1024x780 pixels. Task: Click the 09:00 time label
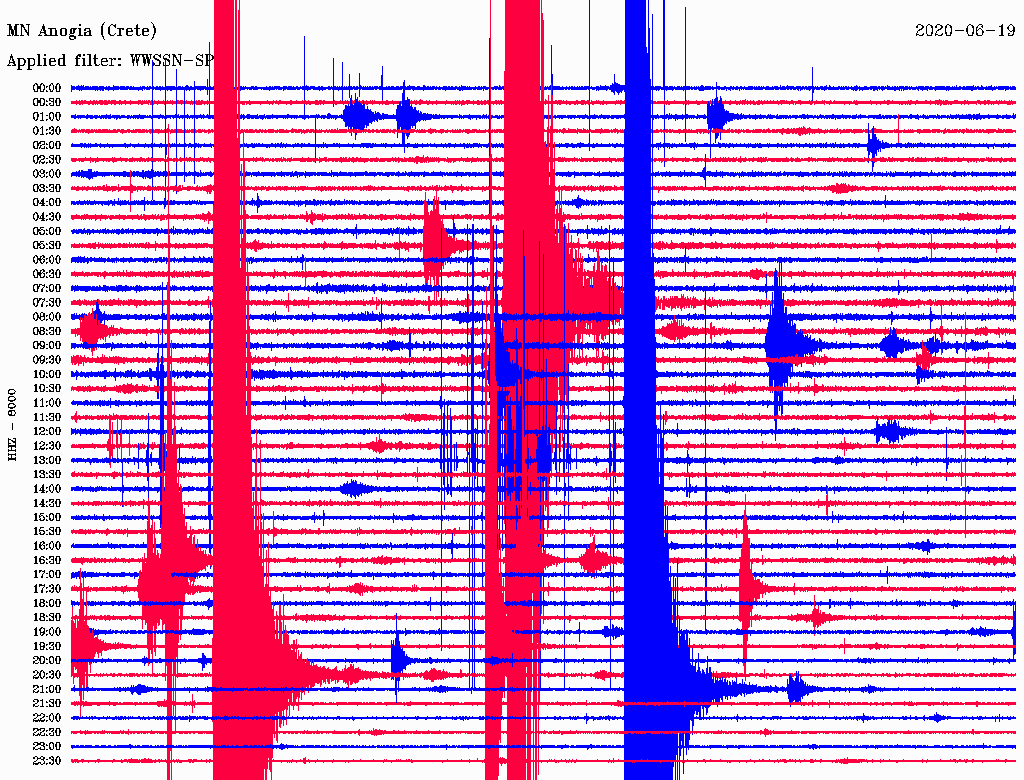point(47,346)
